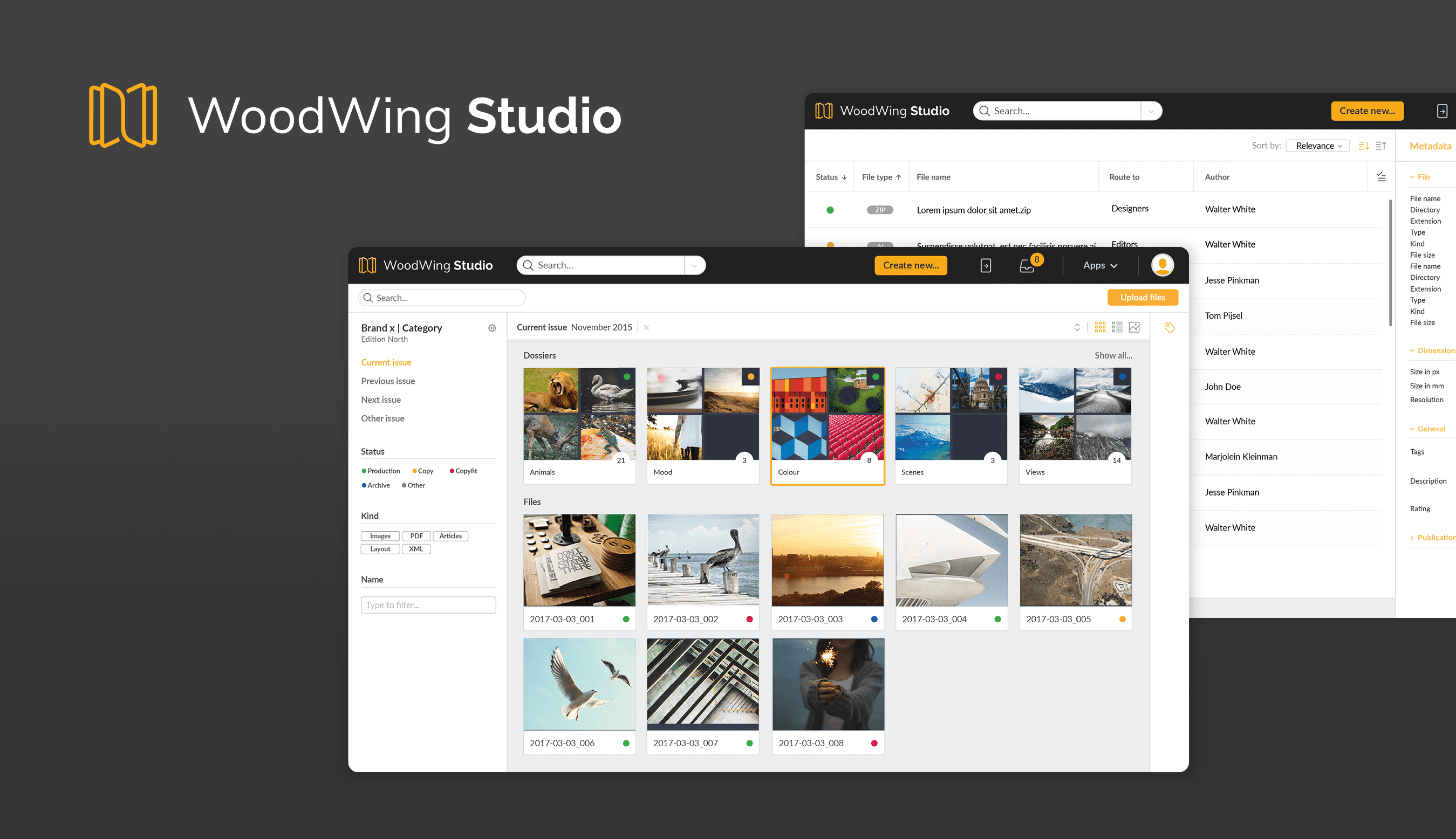Select Other issue in sidebar
The width and height of the screenshot is (1456, 839).
[x=382, y=418]
